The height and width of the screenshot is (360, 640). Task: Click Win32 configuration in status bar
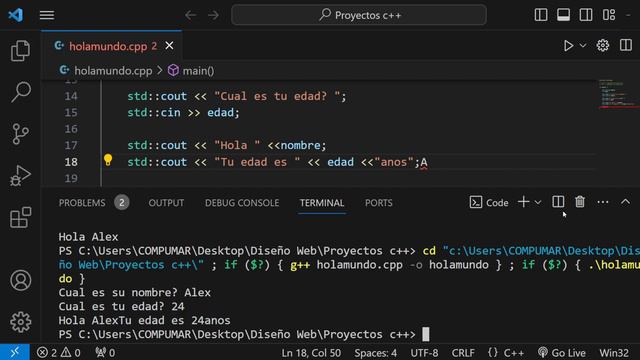[614, 353]
